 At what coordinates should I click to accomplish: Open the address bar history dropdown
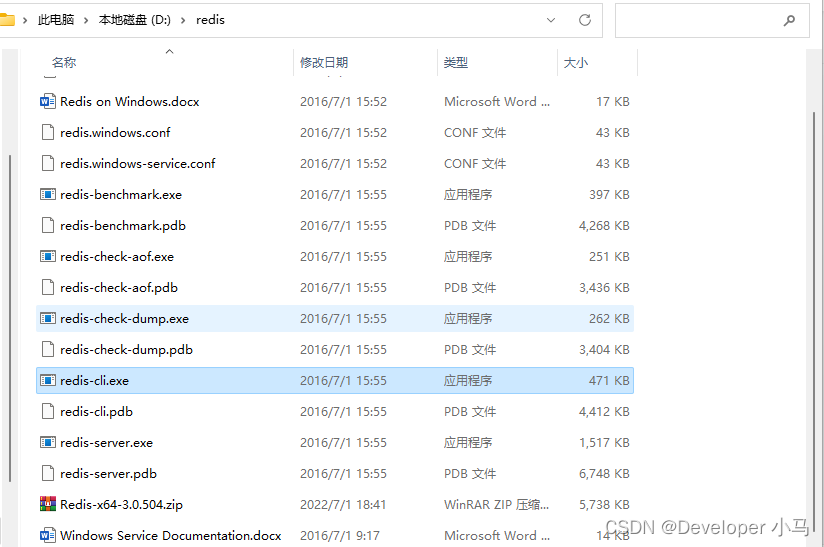point(551,20)
